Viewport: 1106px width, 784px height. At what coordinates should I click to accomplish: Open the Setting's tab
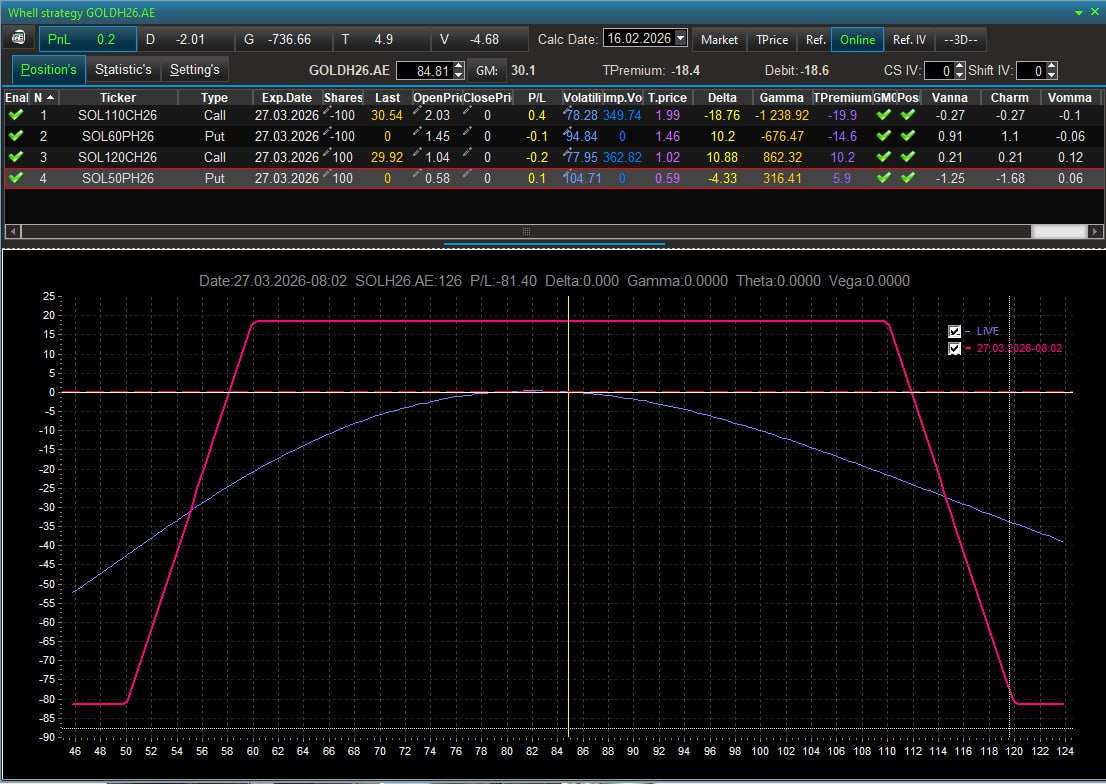pyautogui.click(x=194, y=70)
